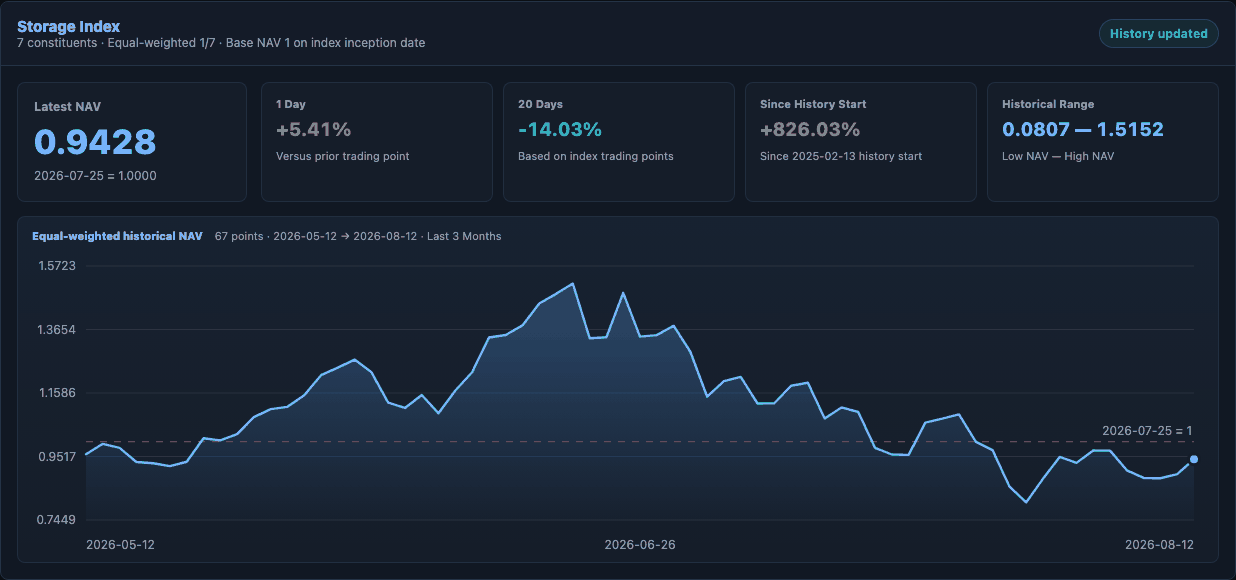
Task: Click the 0.9428 latest NAV value
Action: [x=95, y=142]
